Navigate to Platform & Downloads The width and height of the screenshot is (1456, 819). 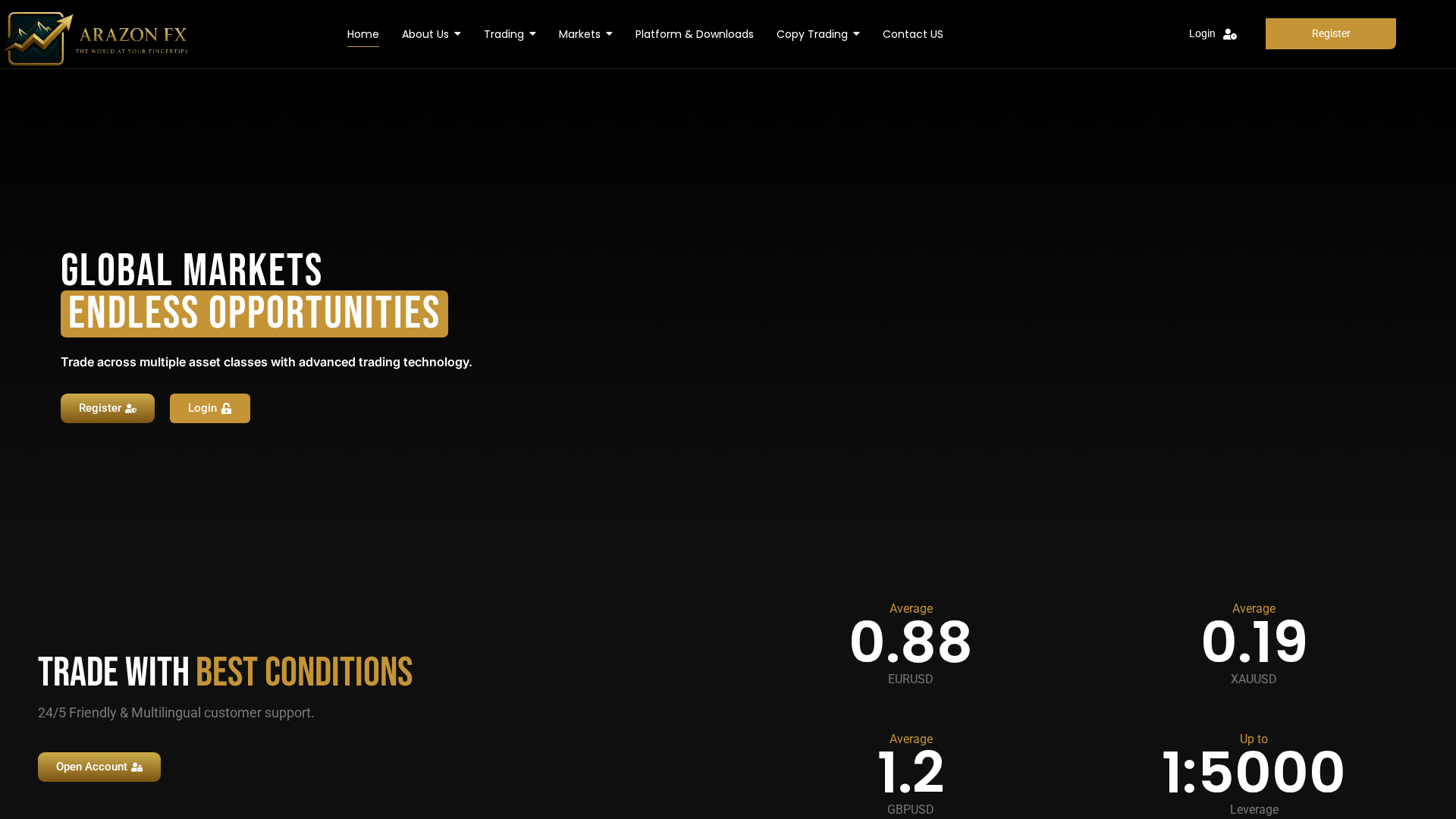point(694,34)
